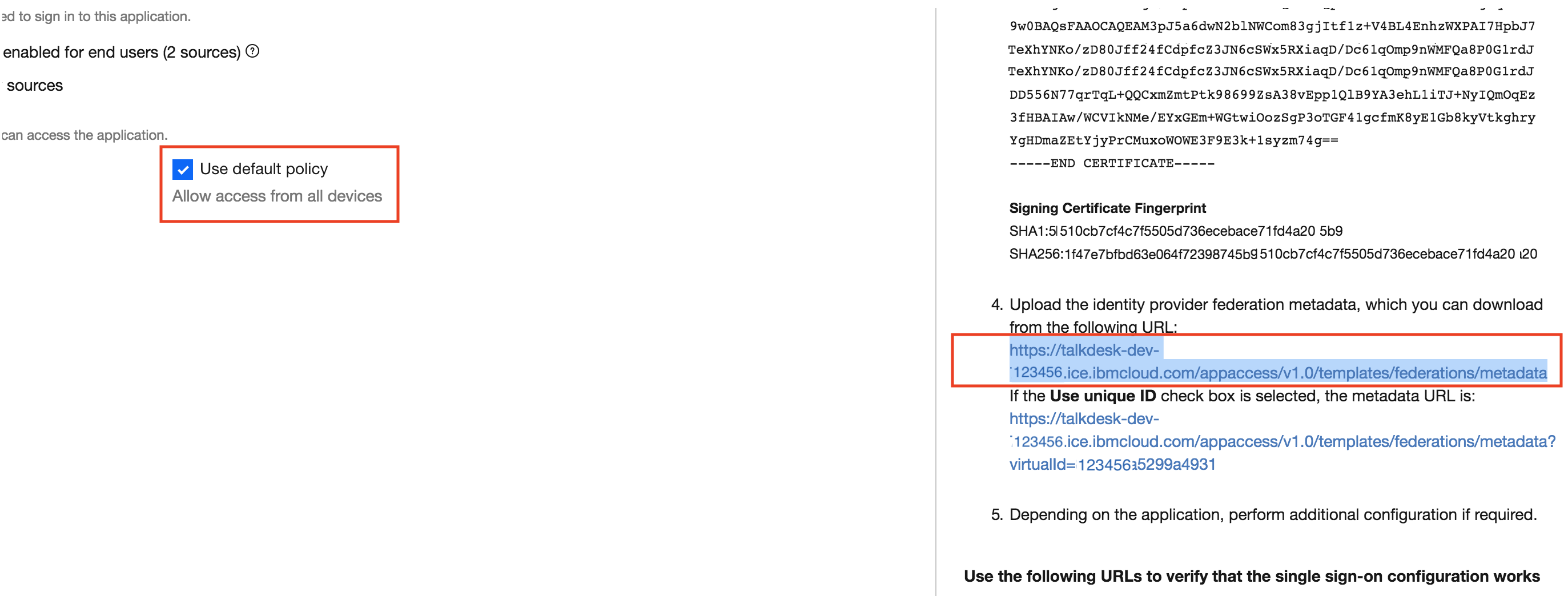
Task: Click the sources label on the left
Action: click(x=35, y=86)
